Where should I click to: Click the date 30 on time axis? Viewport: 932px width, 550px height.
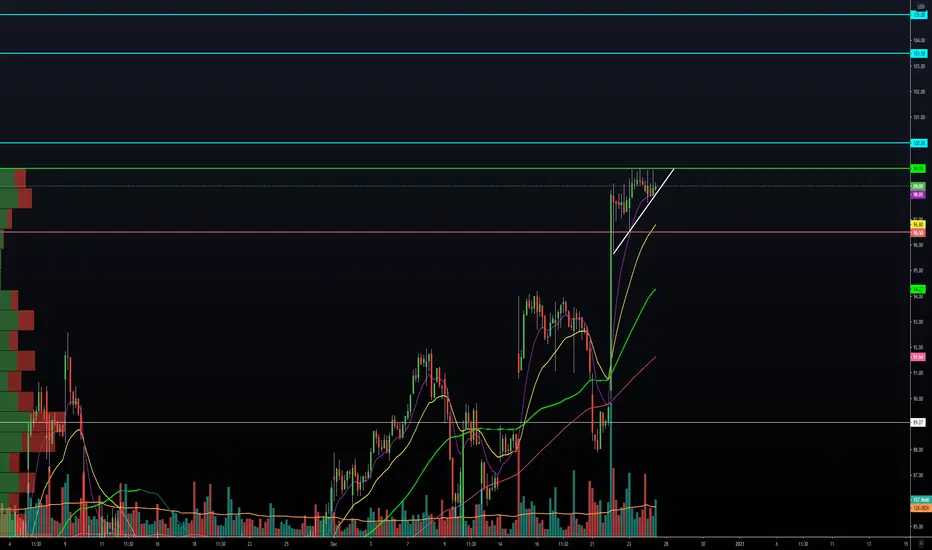pos(703,544)
